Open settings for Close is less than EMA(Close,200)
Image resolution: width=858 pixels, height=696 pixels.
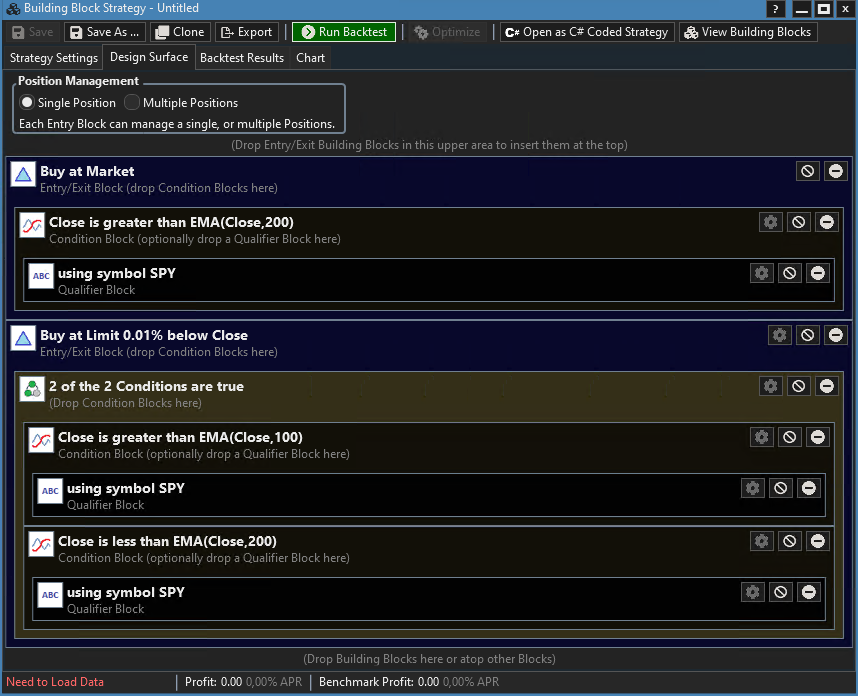pos(762,541)
